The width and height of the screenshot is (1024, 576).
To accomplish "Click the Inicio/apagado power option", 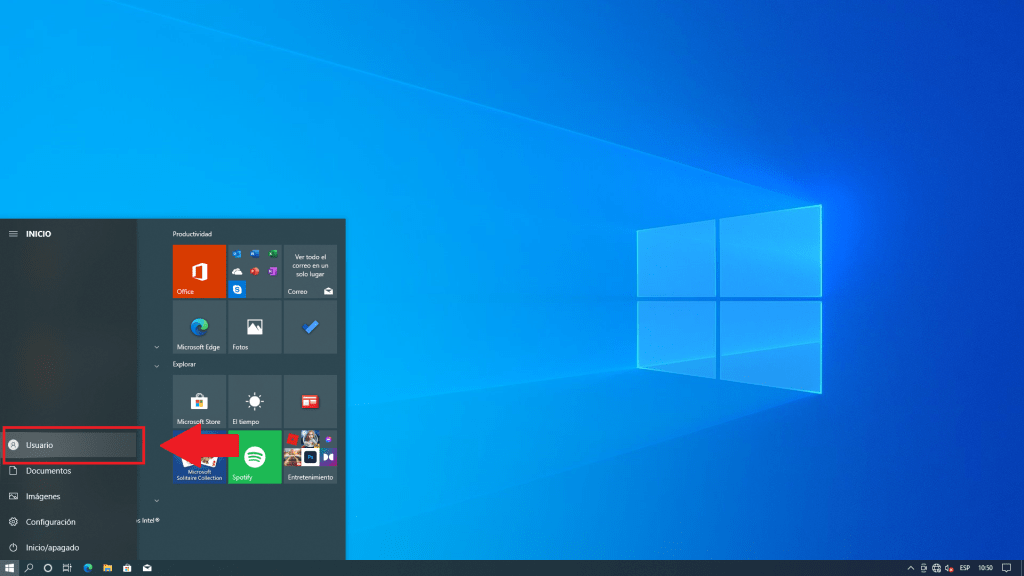I will [x=52, y=548].
